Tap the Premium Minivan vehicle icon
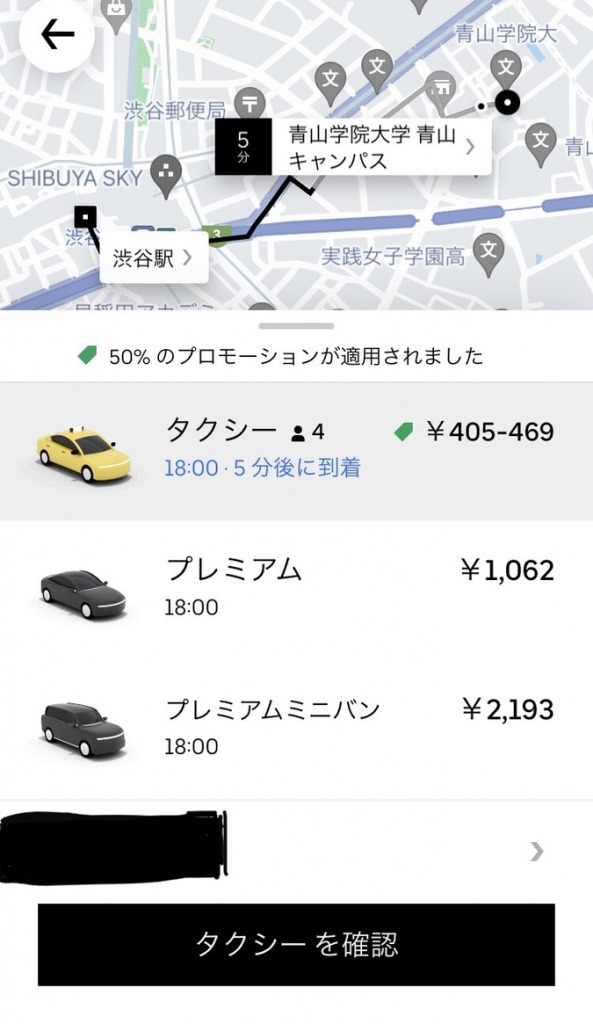 click(83, 730)
